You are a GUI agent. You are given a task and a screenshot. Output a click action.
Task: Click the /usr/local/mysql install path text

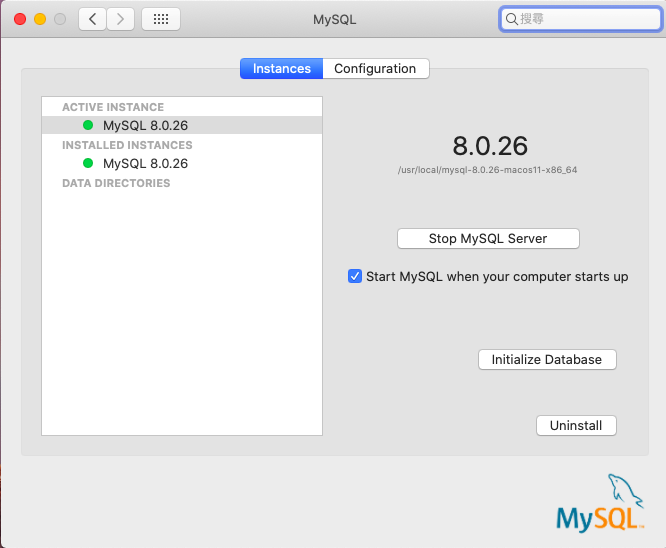click(487, 170)
